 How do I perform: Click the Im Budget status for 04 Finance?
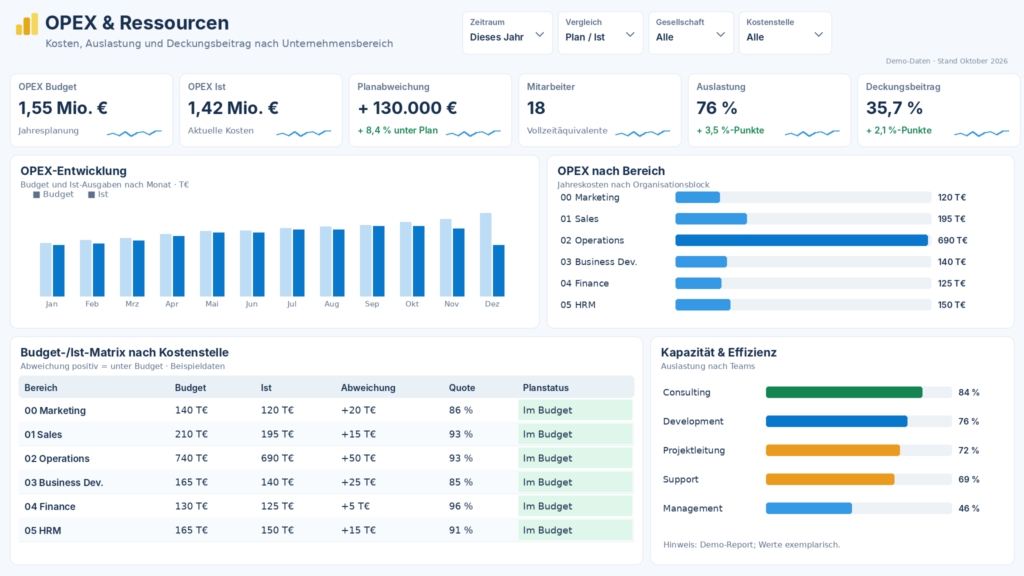point(575,506)
